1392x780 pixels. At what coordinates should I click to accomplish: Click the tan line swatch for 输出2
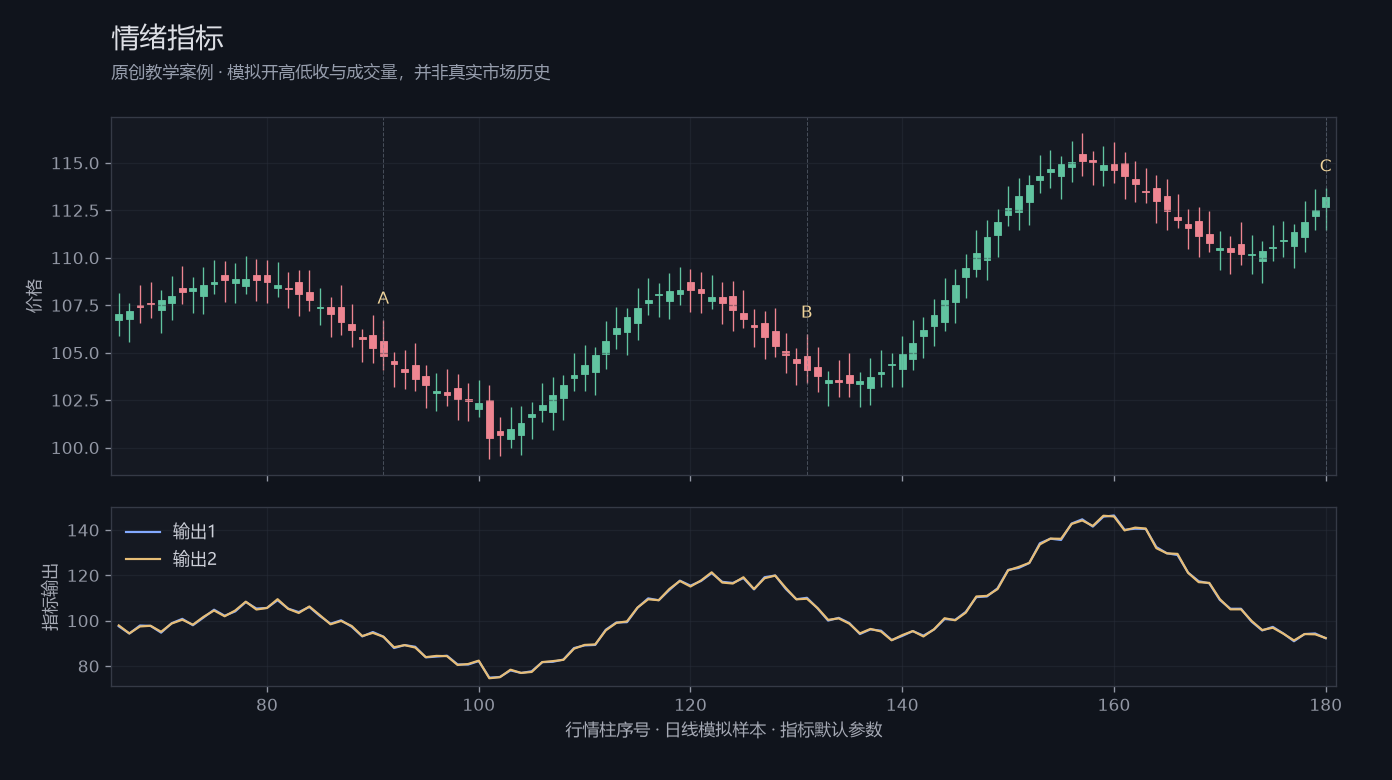pyautogui.click(x=143, y=559)
